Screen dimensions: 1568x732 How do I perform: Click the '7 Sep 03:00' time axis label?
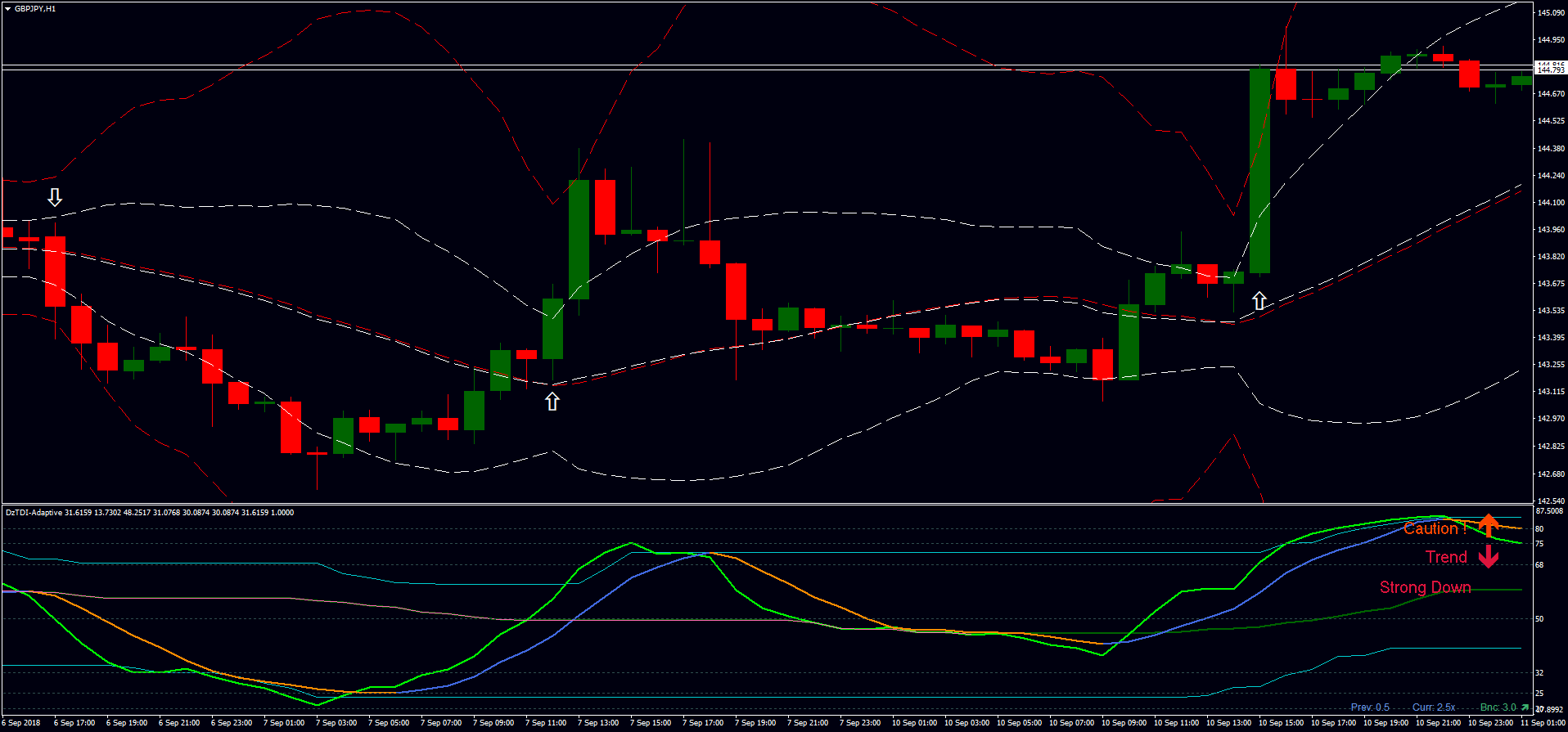pyautogui.click(x=336, y=723)
